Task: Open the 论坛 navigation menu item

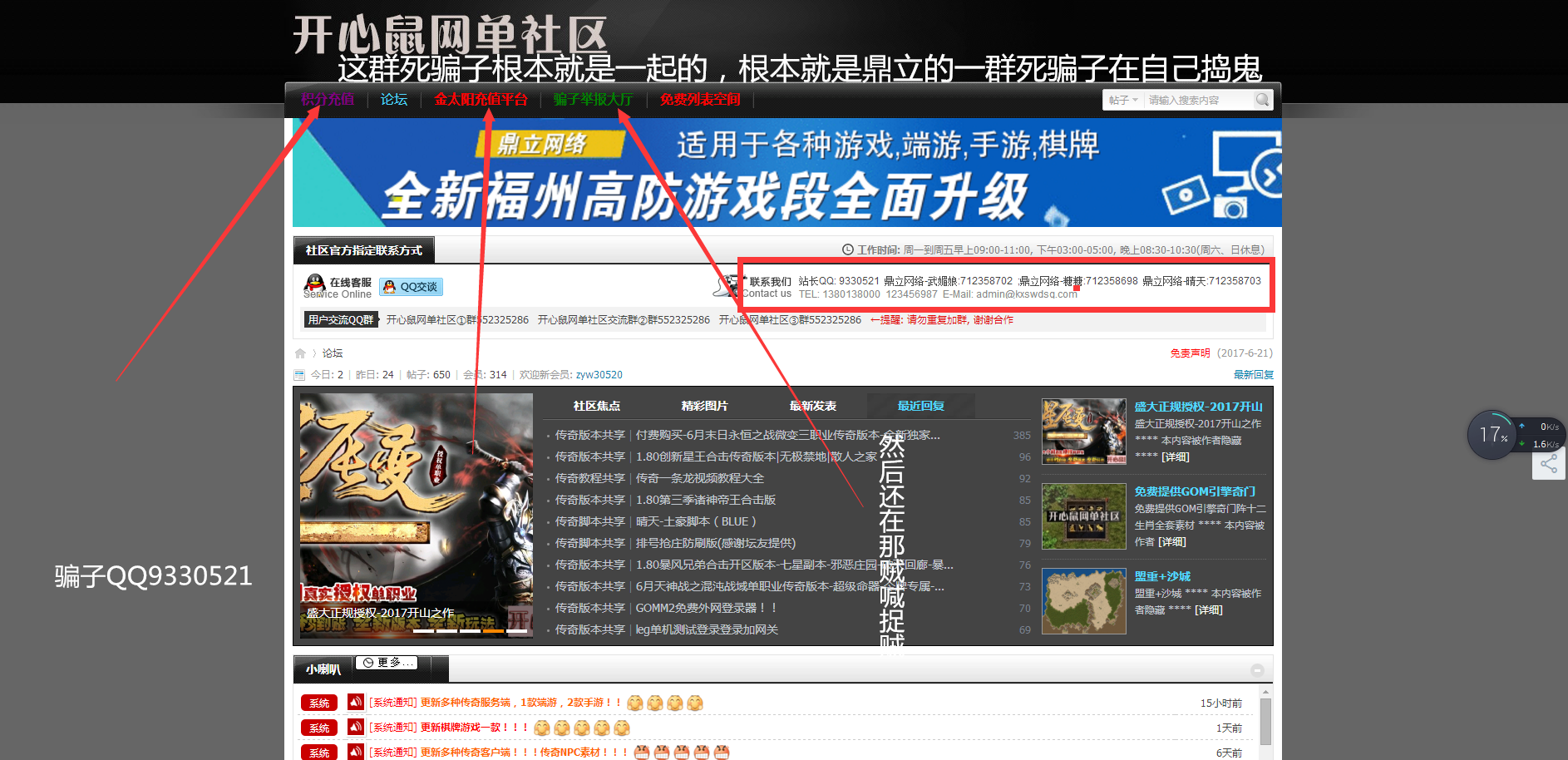Action: pyautogui.click(x=394, y=100)
